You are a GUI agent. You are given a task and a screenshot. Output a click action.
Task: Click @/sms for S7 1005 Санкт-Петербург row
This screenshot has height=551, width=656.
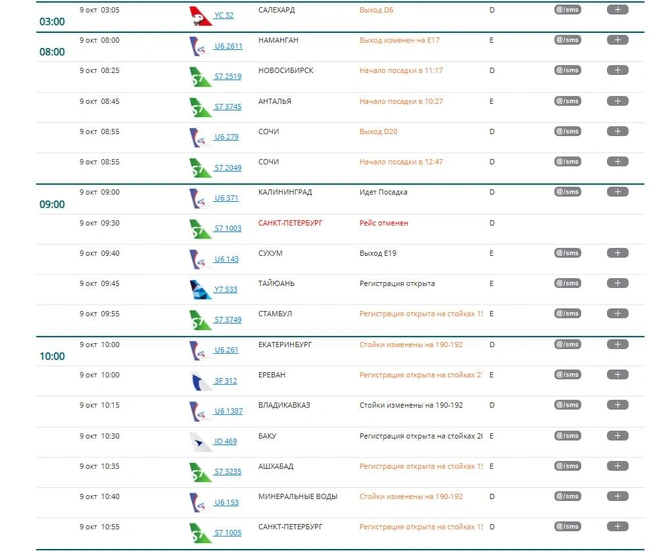568,526
